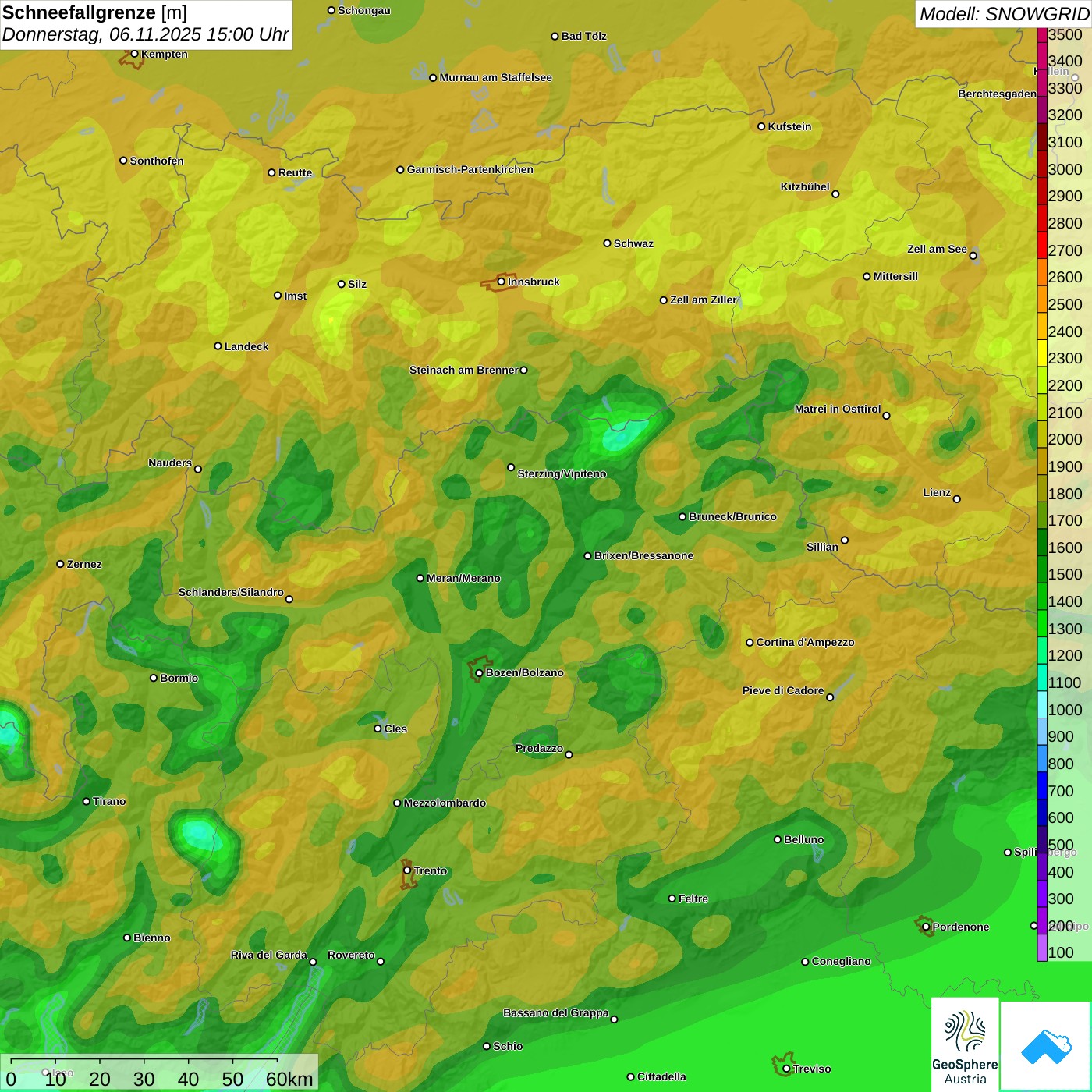This screenshot has height=1092, width=1092.
Task: Click the 60km scale bar label
Action: click(x=289, y=1079)
